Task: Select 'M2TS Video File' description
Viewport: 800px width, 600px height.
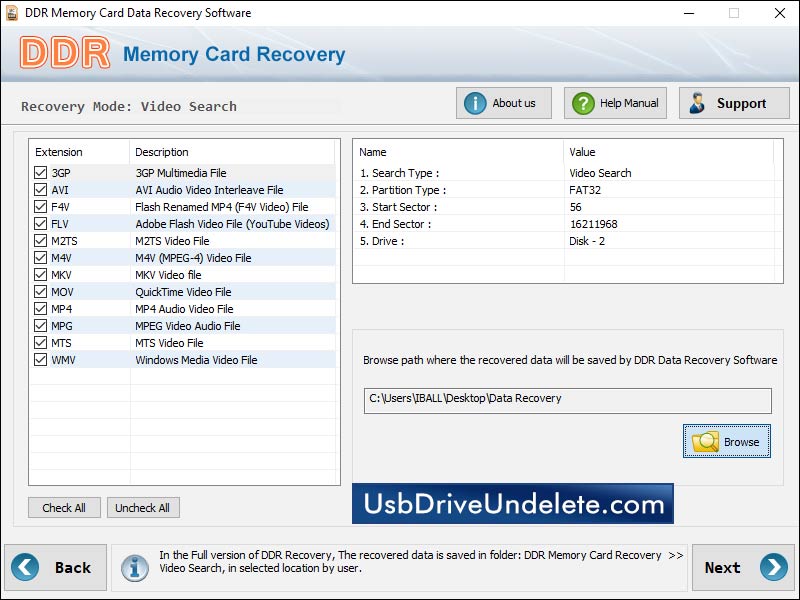Action: coord(172,241)
